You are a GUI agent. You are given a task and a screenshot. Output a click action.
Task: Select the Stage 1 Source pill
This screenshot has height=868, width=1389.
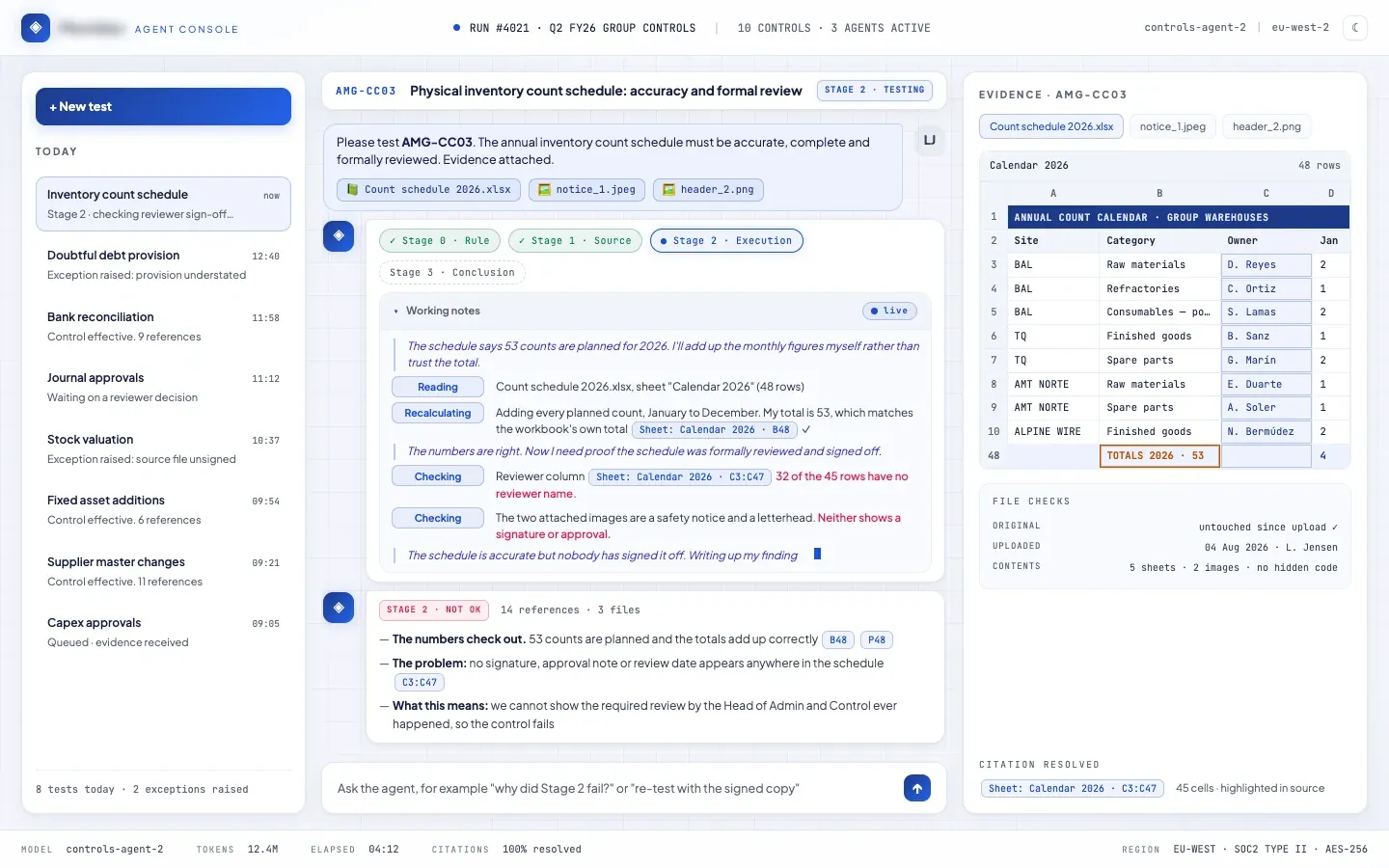pyautogui.click(x=574, y=240)
